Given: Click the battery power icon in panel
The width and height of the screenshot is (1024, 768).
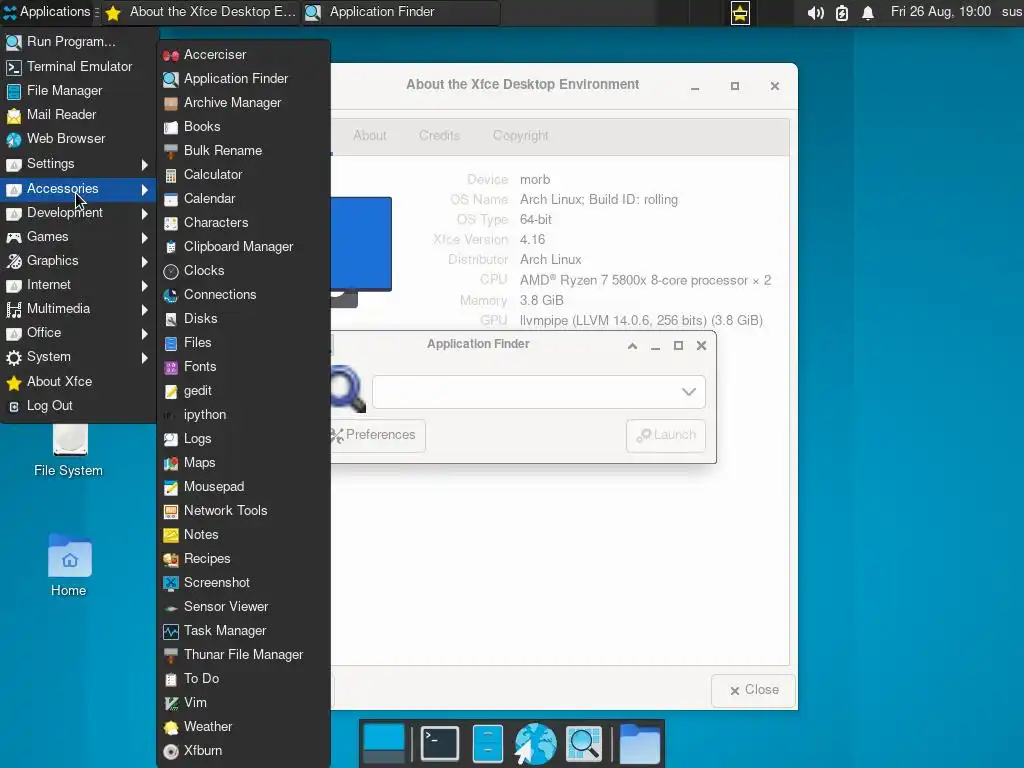Looking at the screenshot, I should [x=842, y=12].
